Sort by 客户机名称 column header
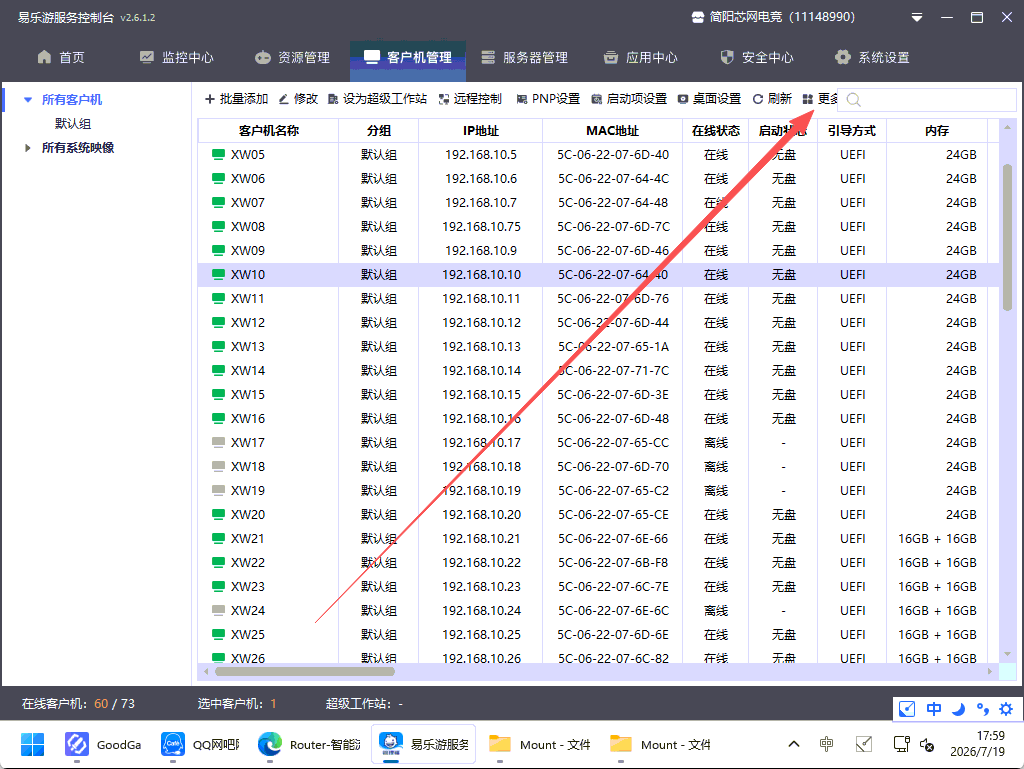 (x=268, y=131)
